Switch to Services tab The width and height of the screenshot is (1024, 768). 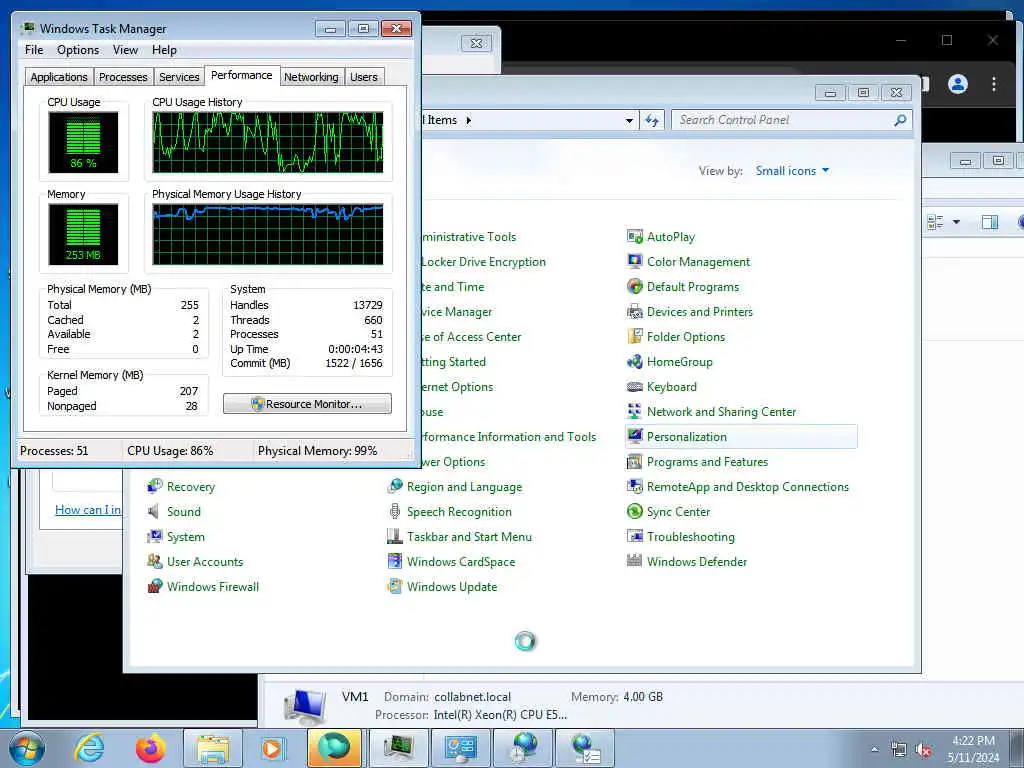click(179, 77)
